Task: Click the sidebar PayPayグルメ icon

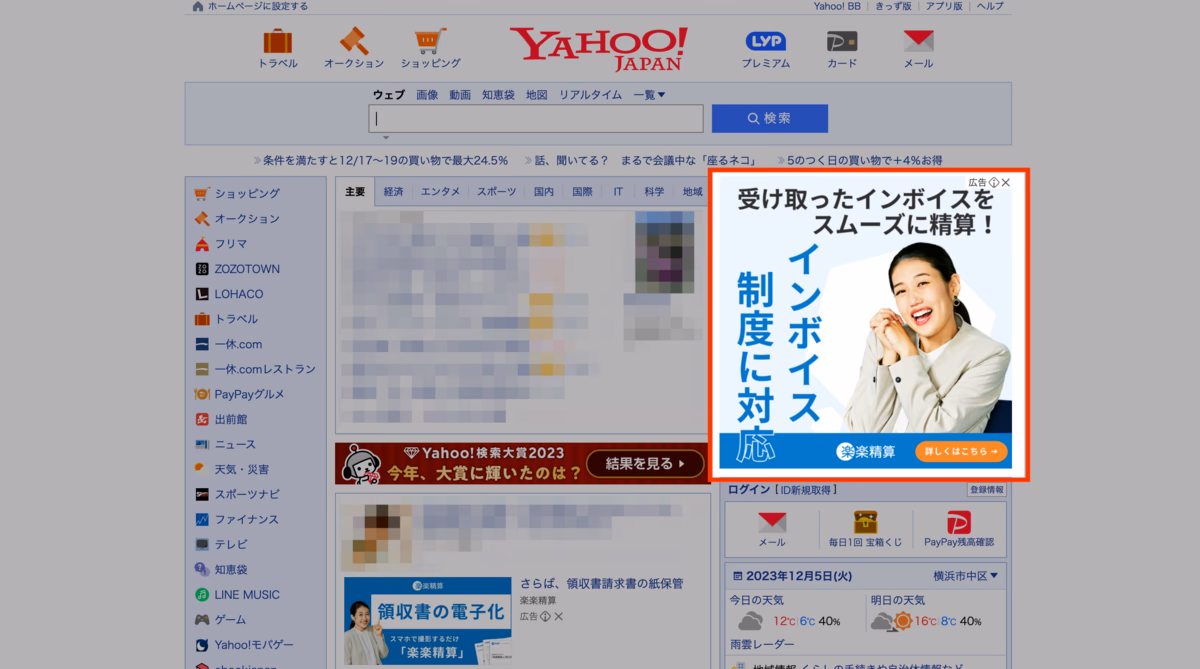Action: pyautogui.click(x=202, y=394)
